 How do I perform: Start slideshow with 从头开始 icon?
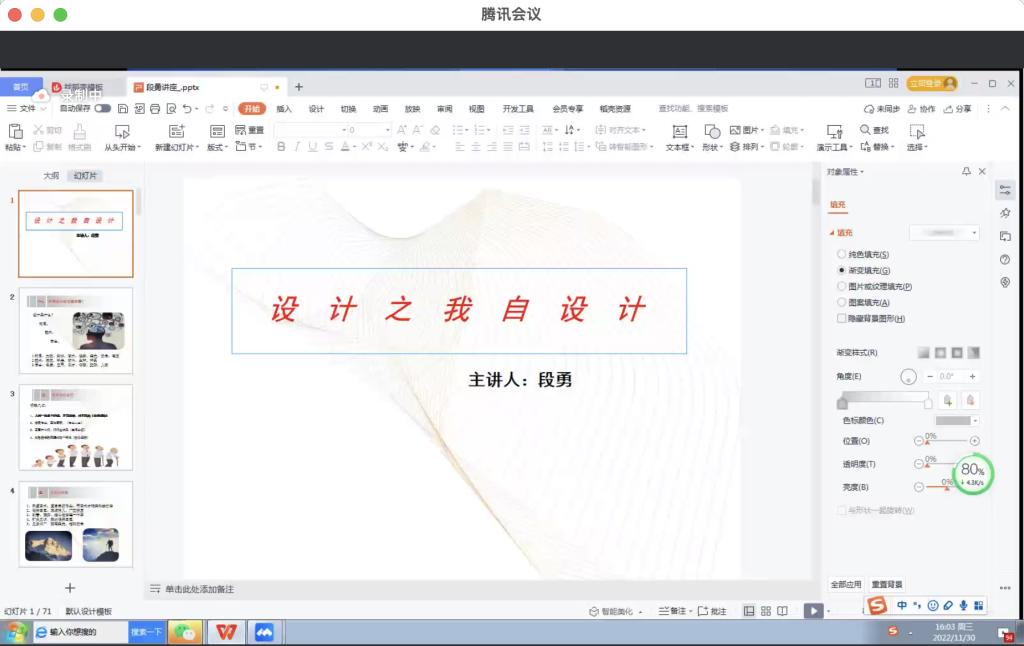pyautogui.click(x=123, y=131)
